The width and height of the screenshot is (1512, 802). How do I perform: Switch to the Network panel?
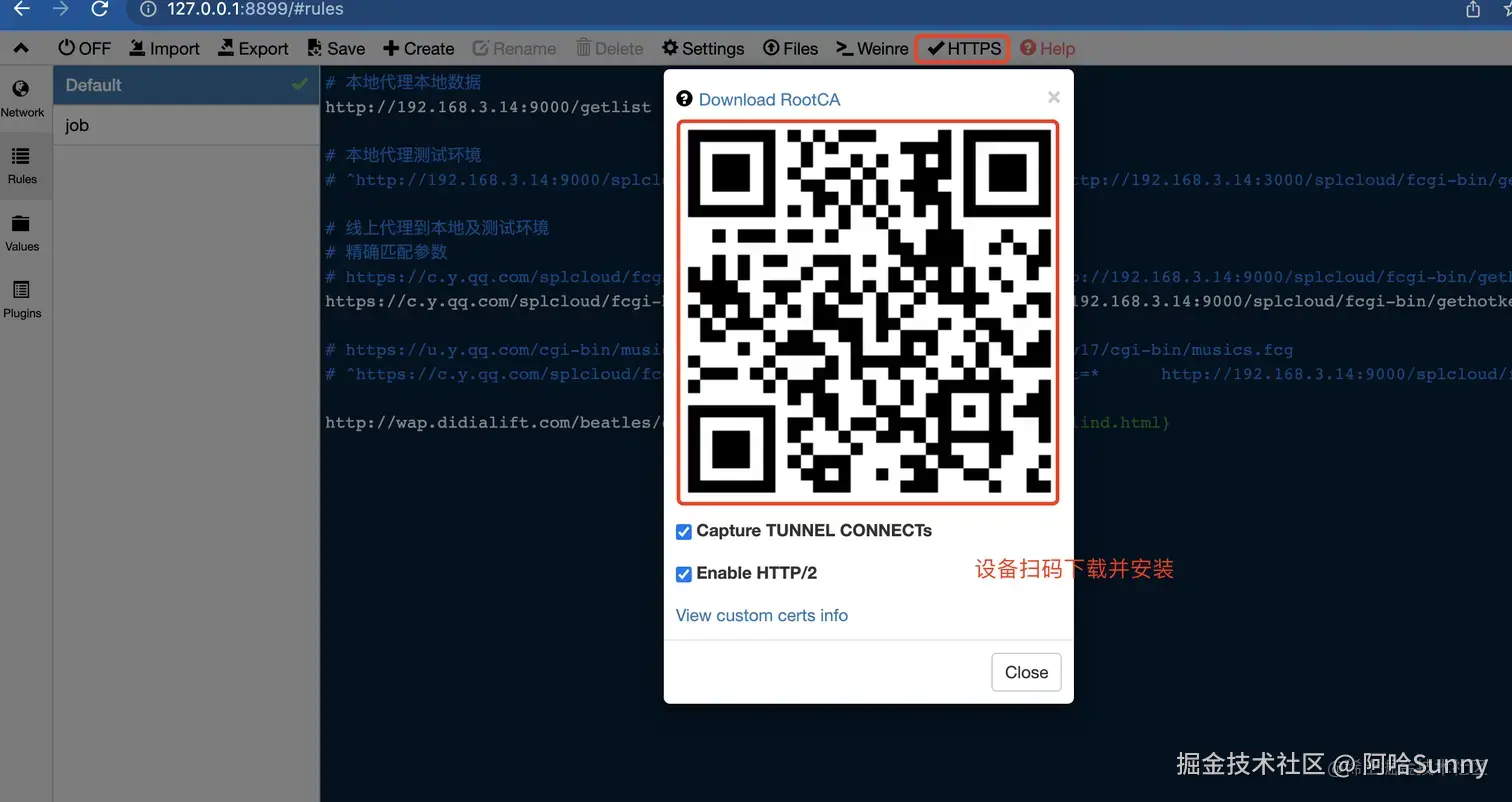click(22, 99)
